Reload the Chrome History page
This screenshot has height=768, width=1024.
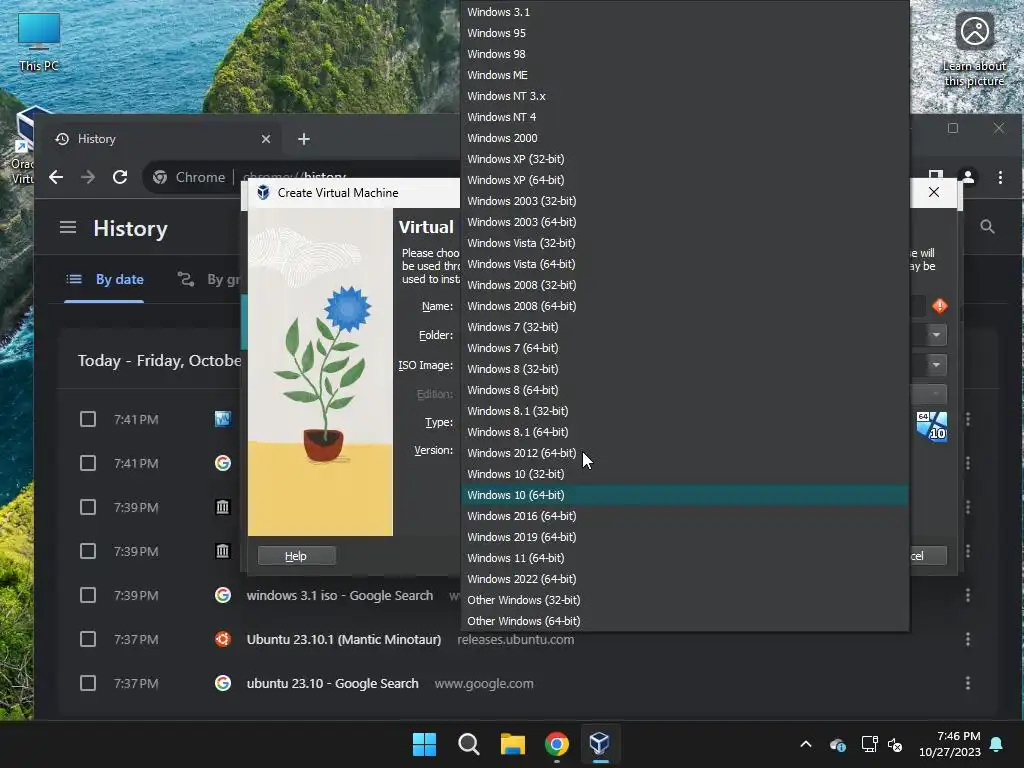(x=120, y=177)
